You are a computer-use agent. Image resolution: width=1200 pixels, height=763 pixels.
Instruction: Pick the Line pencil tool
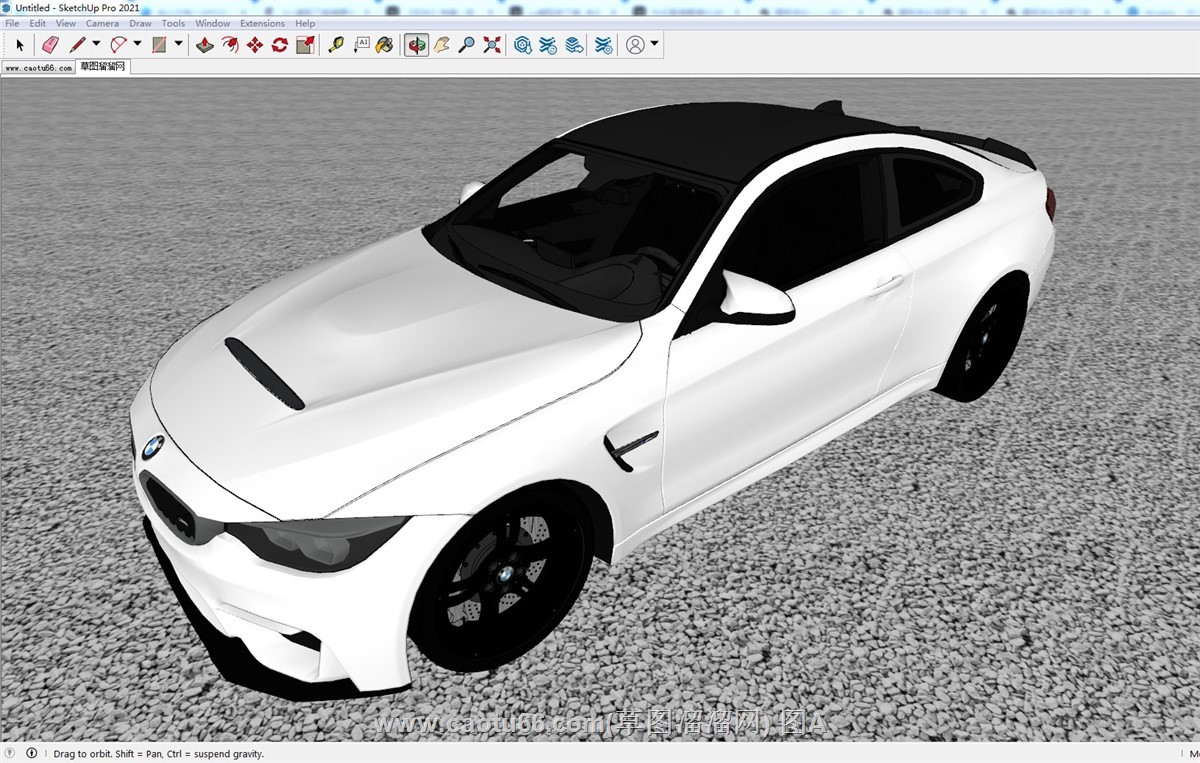coord(78,45)
